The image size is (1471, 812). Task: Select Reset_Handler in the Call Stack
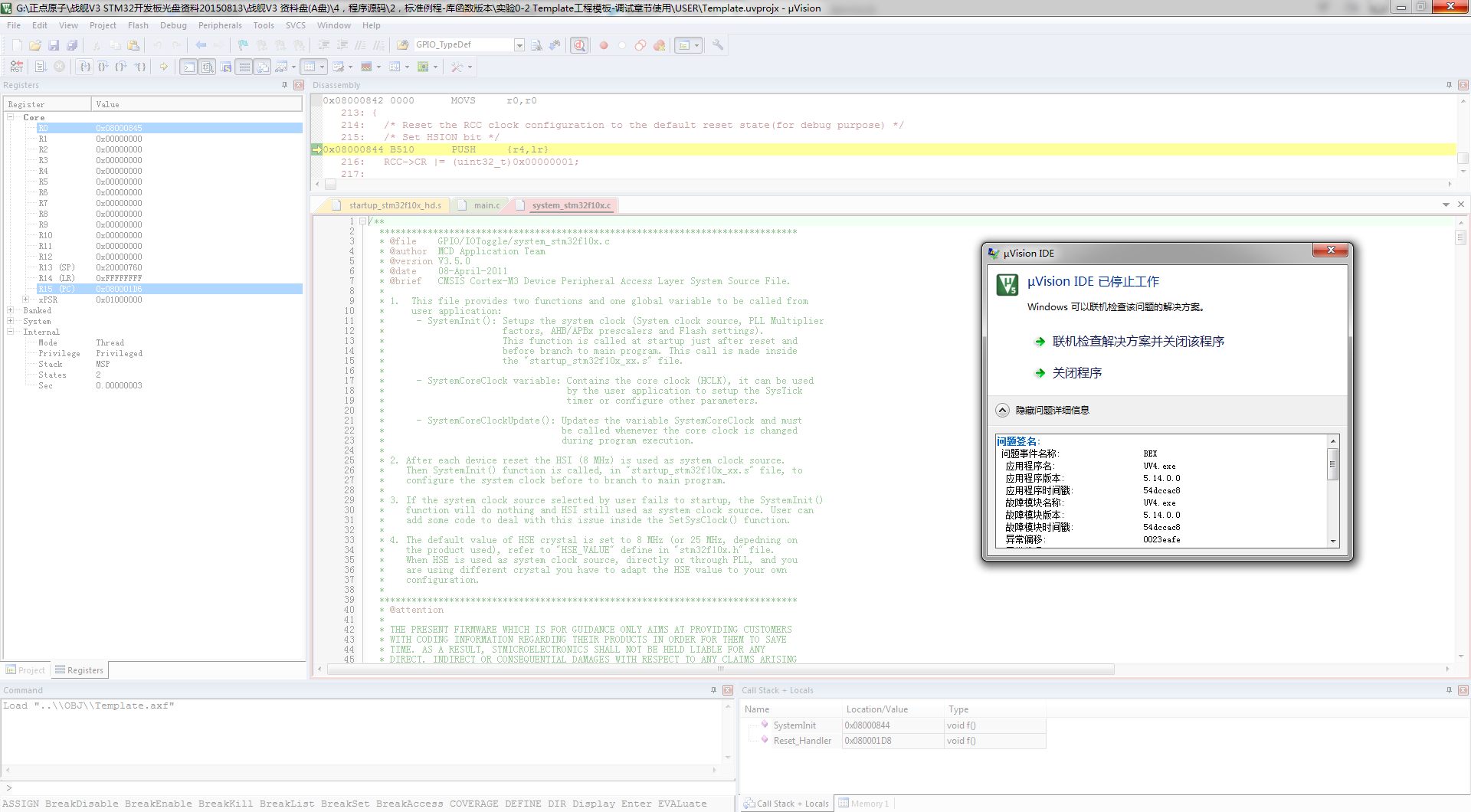pos(802,741)
